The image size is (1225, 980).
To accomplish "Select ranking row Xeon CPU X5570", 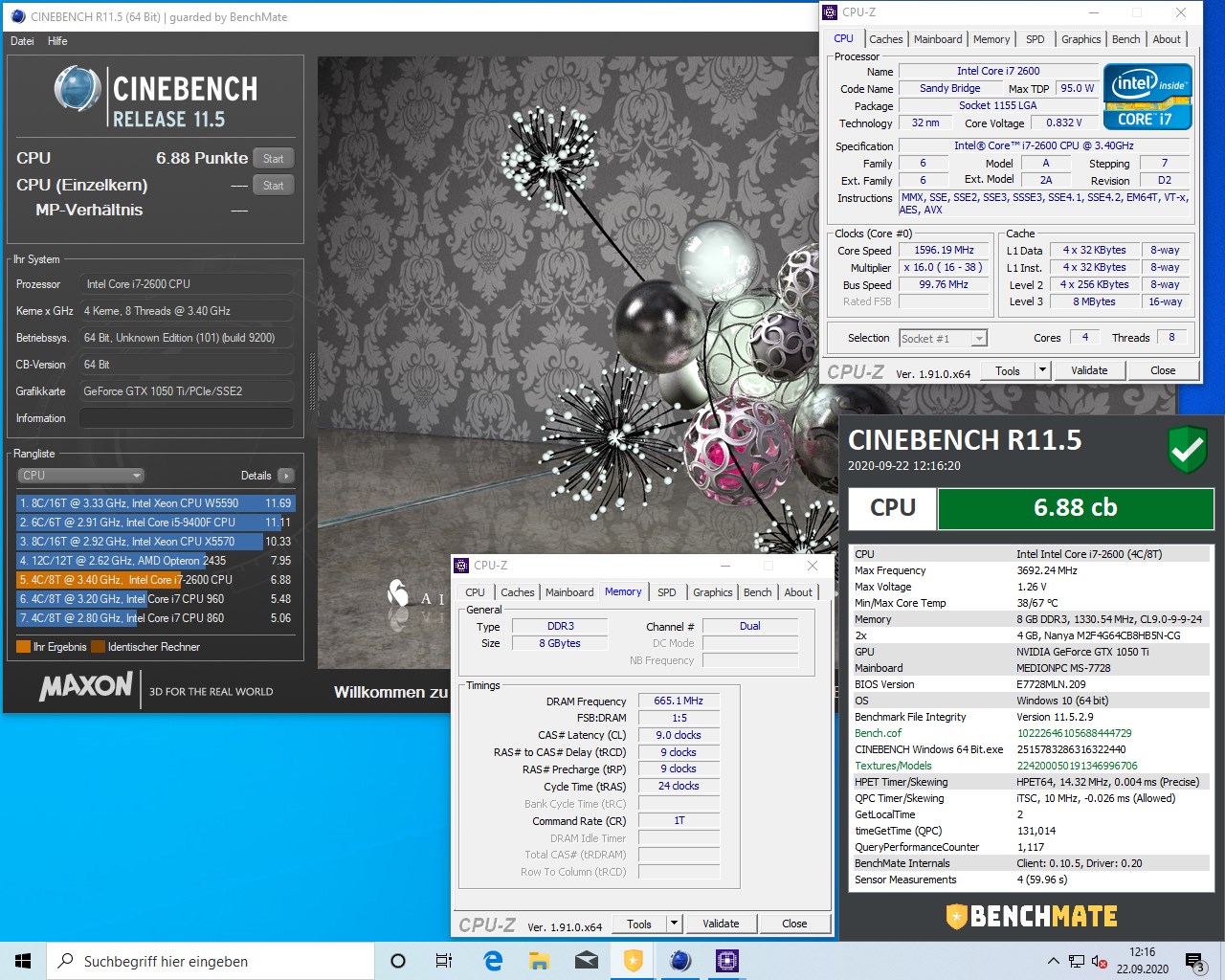I will 156,542.
